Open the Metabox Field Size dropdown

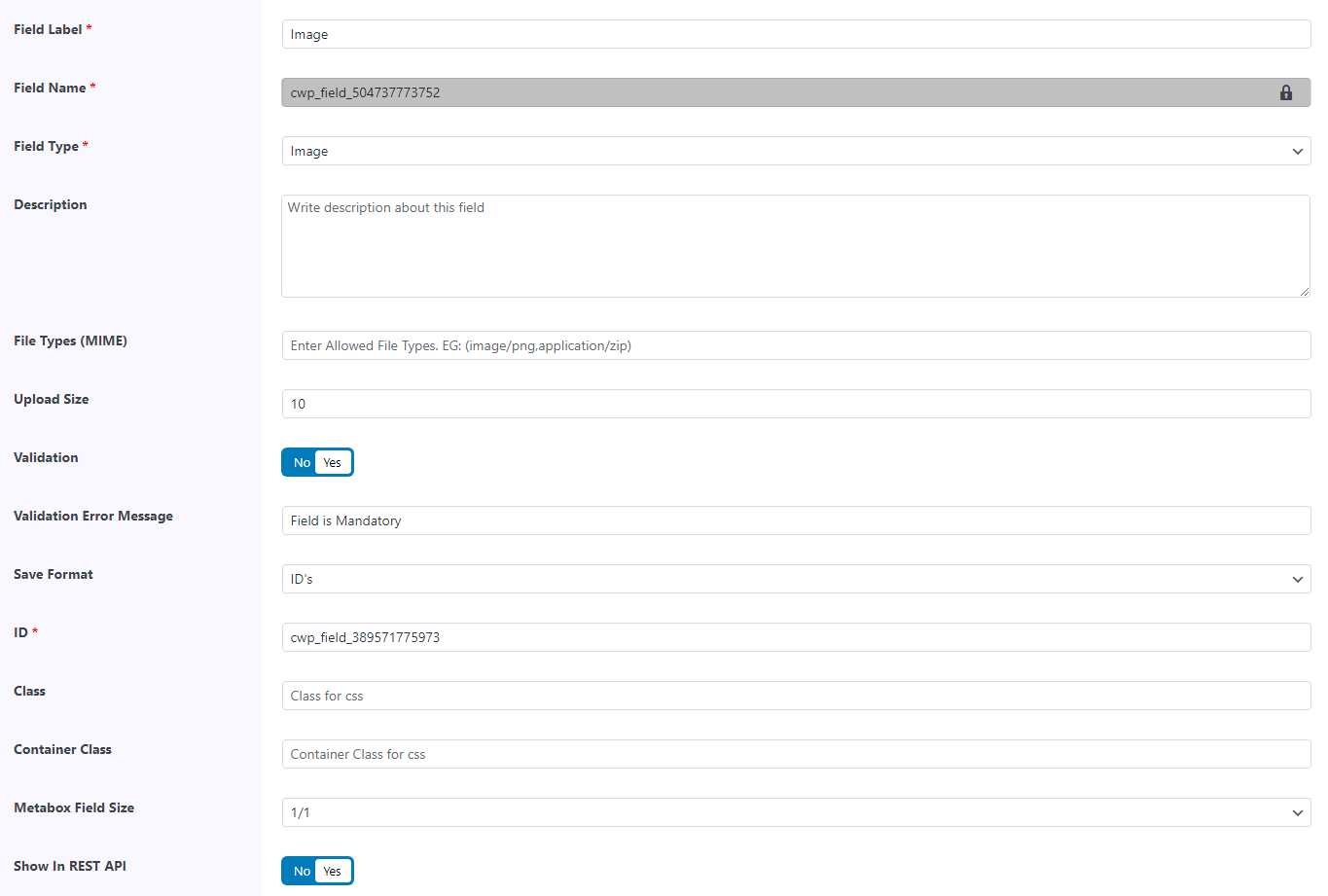796,812
